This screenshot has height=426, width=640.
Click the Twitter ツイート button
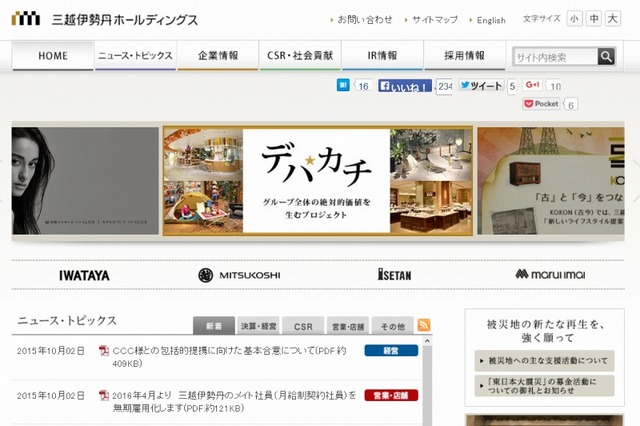tap(482, 85)
